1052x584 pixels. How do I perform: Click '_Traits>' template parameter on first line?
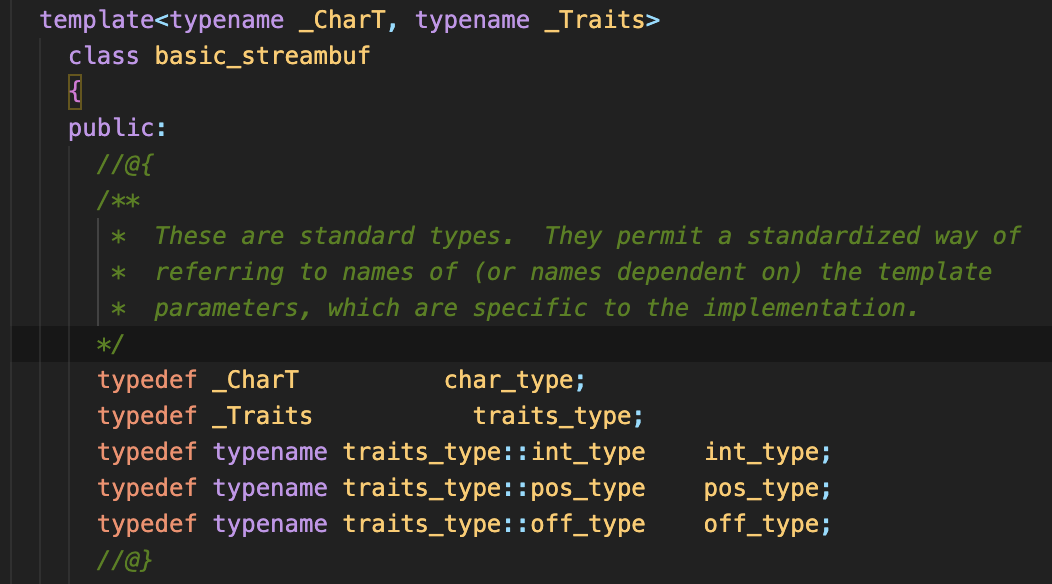(x=602, y=20)
